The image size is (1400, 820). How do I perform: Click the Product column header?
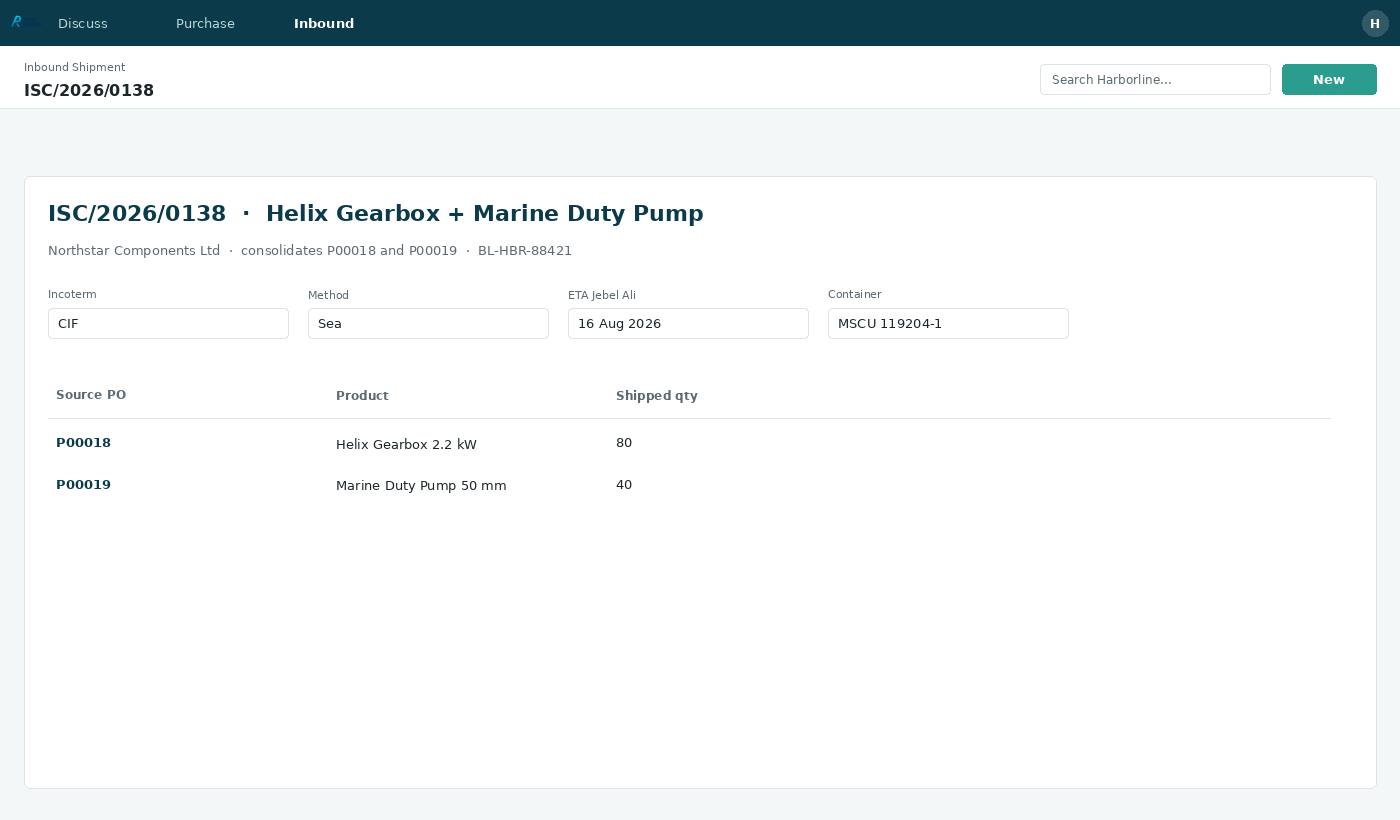pos(362,396)
